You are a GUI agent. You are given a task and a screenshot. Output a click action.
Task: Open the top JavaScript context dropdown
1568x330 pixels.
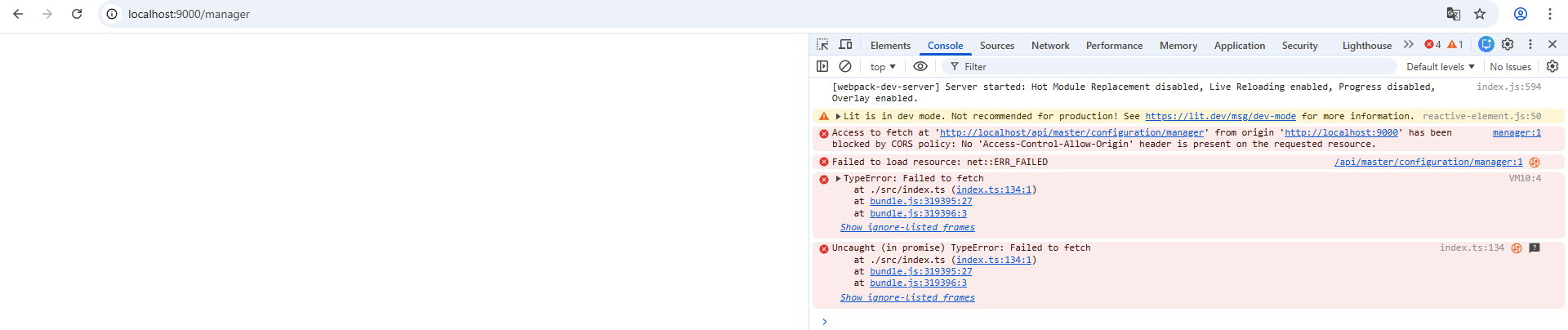click(x=882, y=67)
